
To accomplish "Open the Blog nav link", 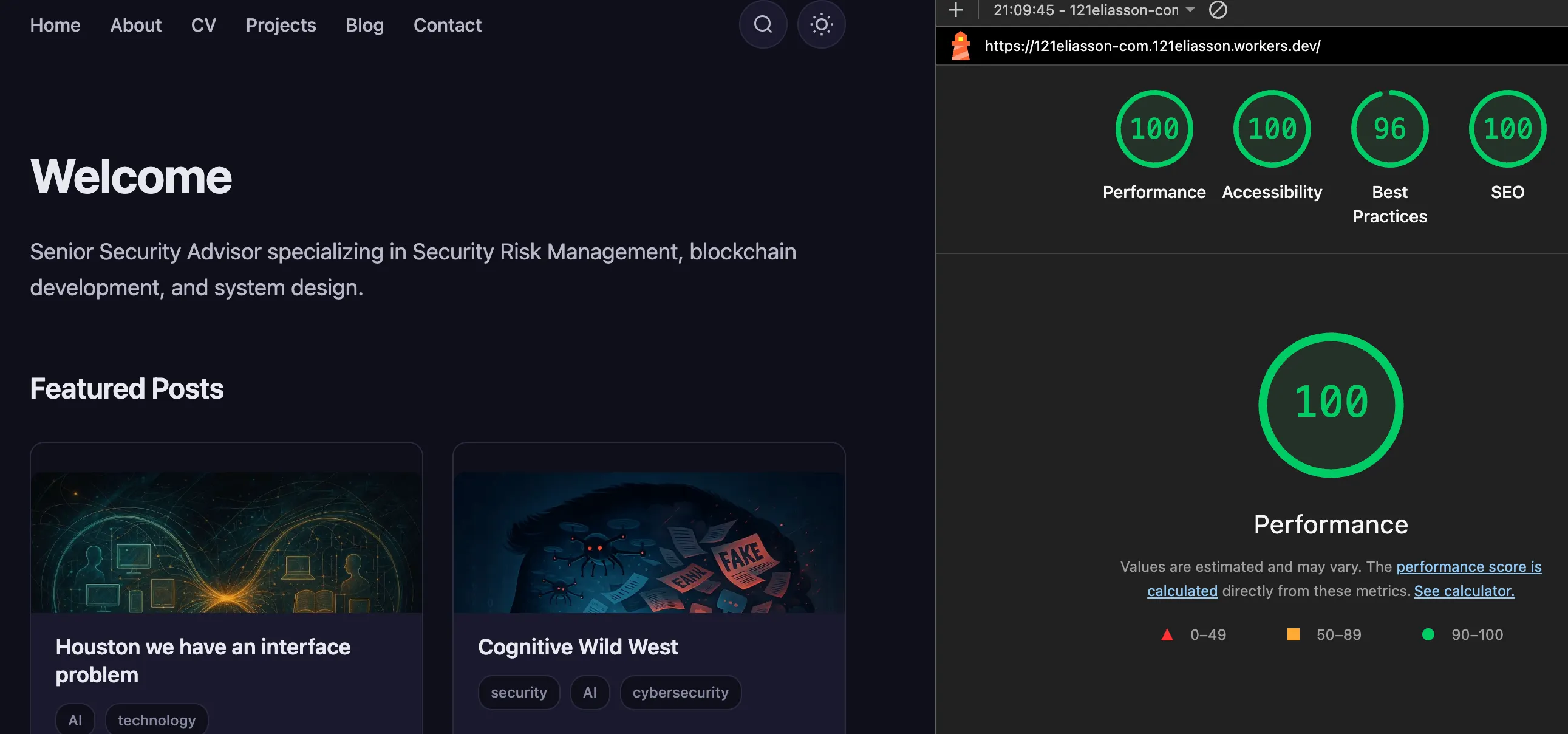I will point(364,25).
